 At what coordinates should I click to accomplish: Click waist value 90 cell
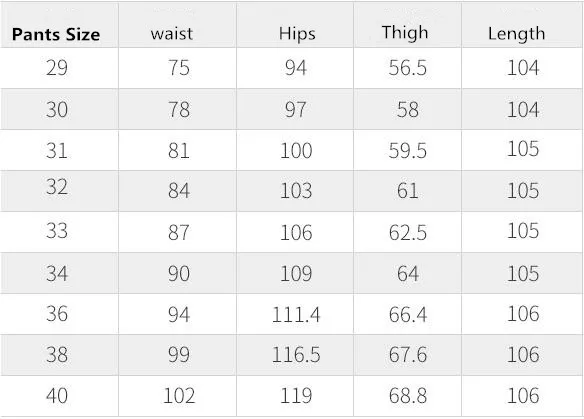(x=179, y=273)
